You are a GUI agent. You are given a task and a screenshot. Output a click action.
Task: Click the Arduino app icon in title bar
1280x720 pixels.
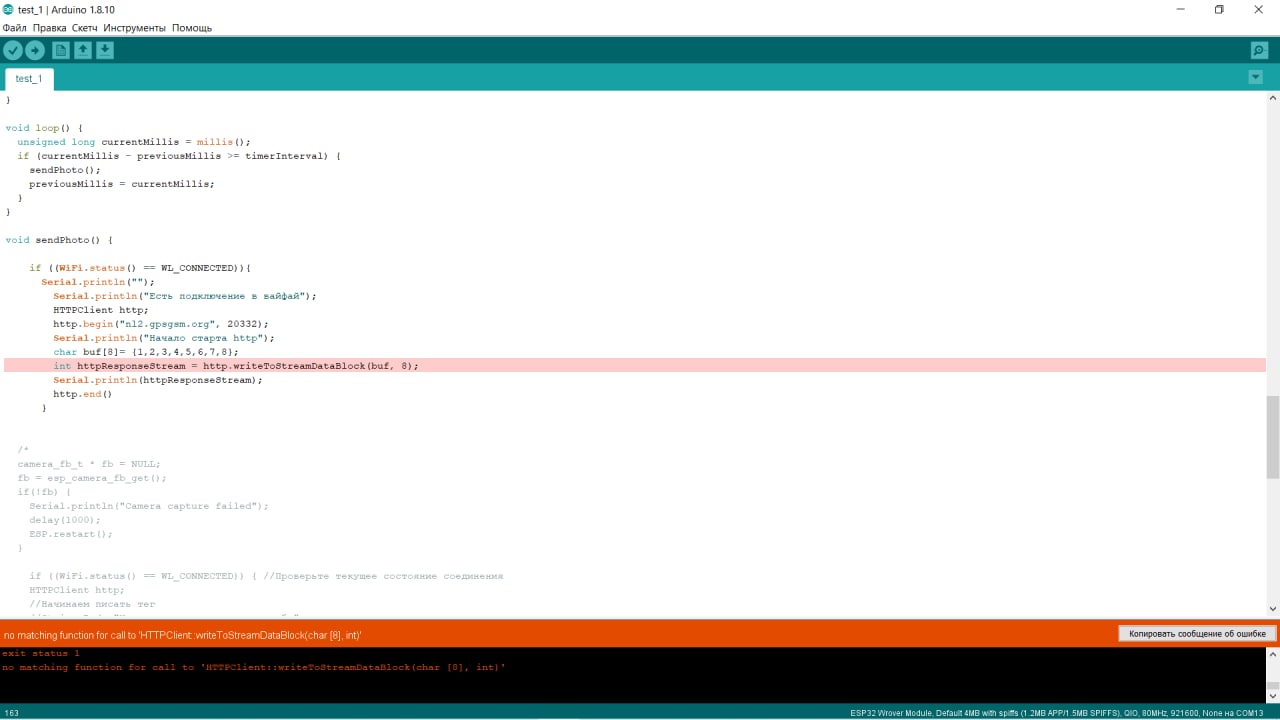pos(8,9)
